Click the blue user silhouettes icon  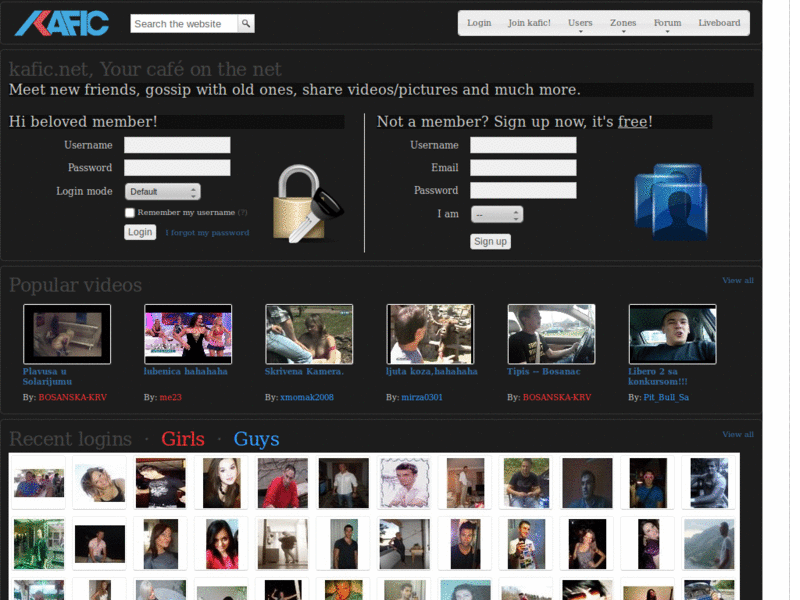tap(671, 202)
